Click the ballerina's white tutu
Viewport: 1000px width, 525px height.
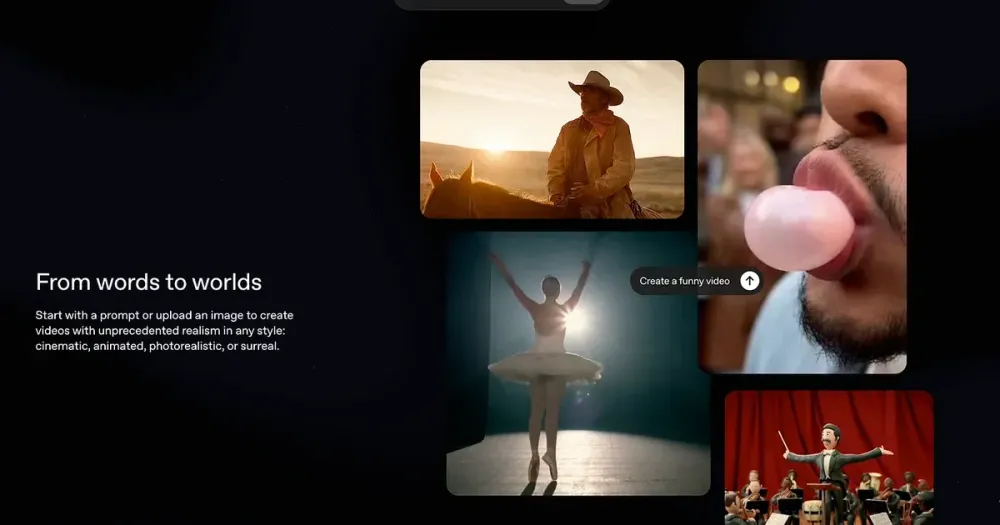[x=545, y=366]
